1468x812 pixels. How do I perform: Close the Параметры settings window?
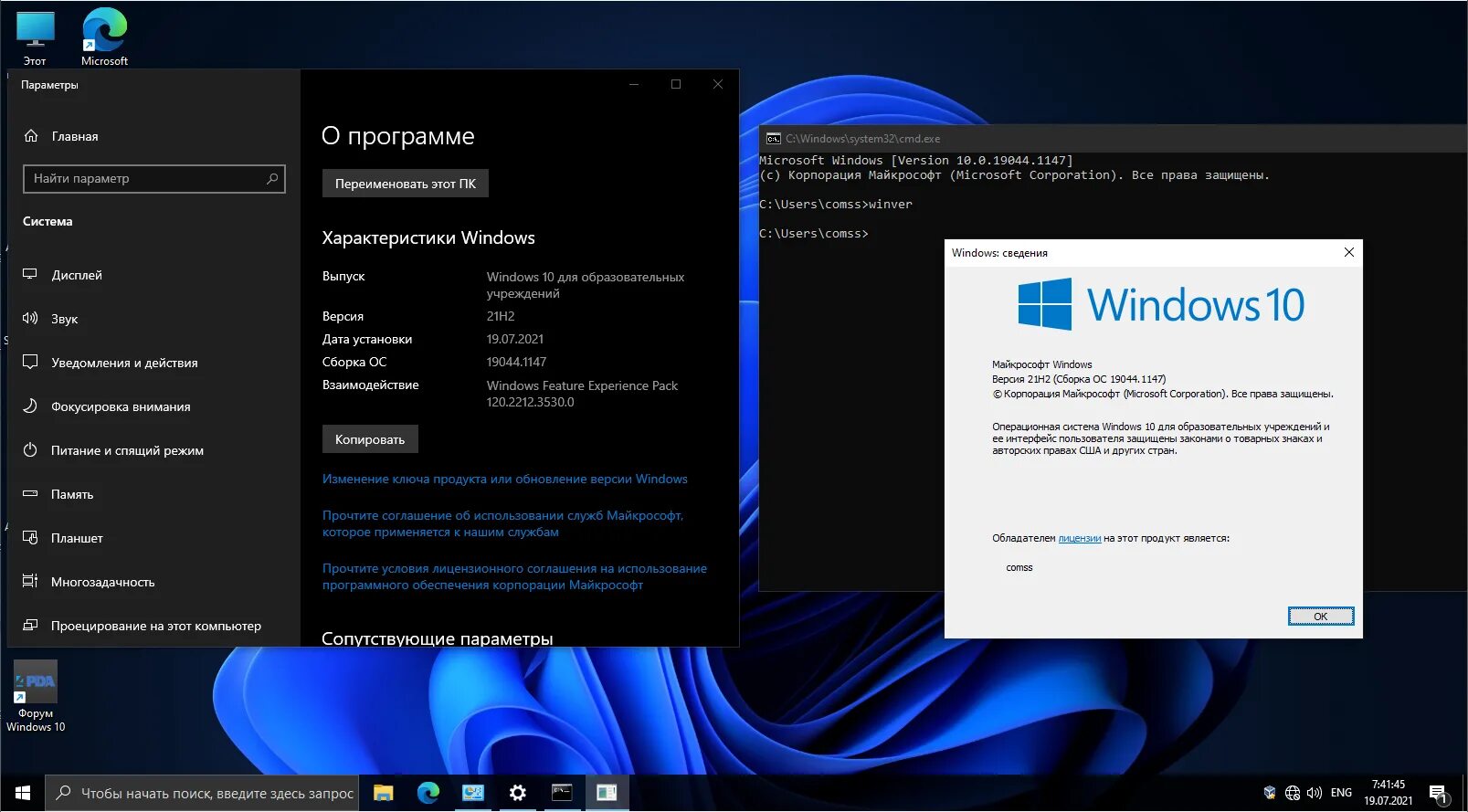click(x=718, y=84)
